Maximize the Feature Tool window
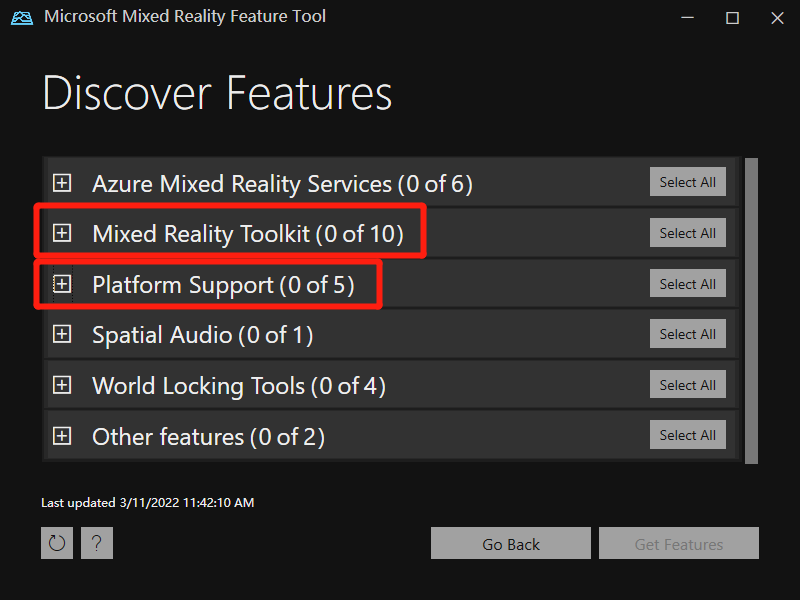The width and height of the screenshot is (800, 600). point(732,18)
